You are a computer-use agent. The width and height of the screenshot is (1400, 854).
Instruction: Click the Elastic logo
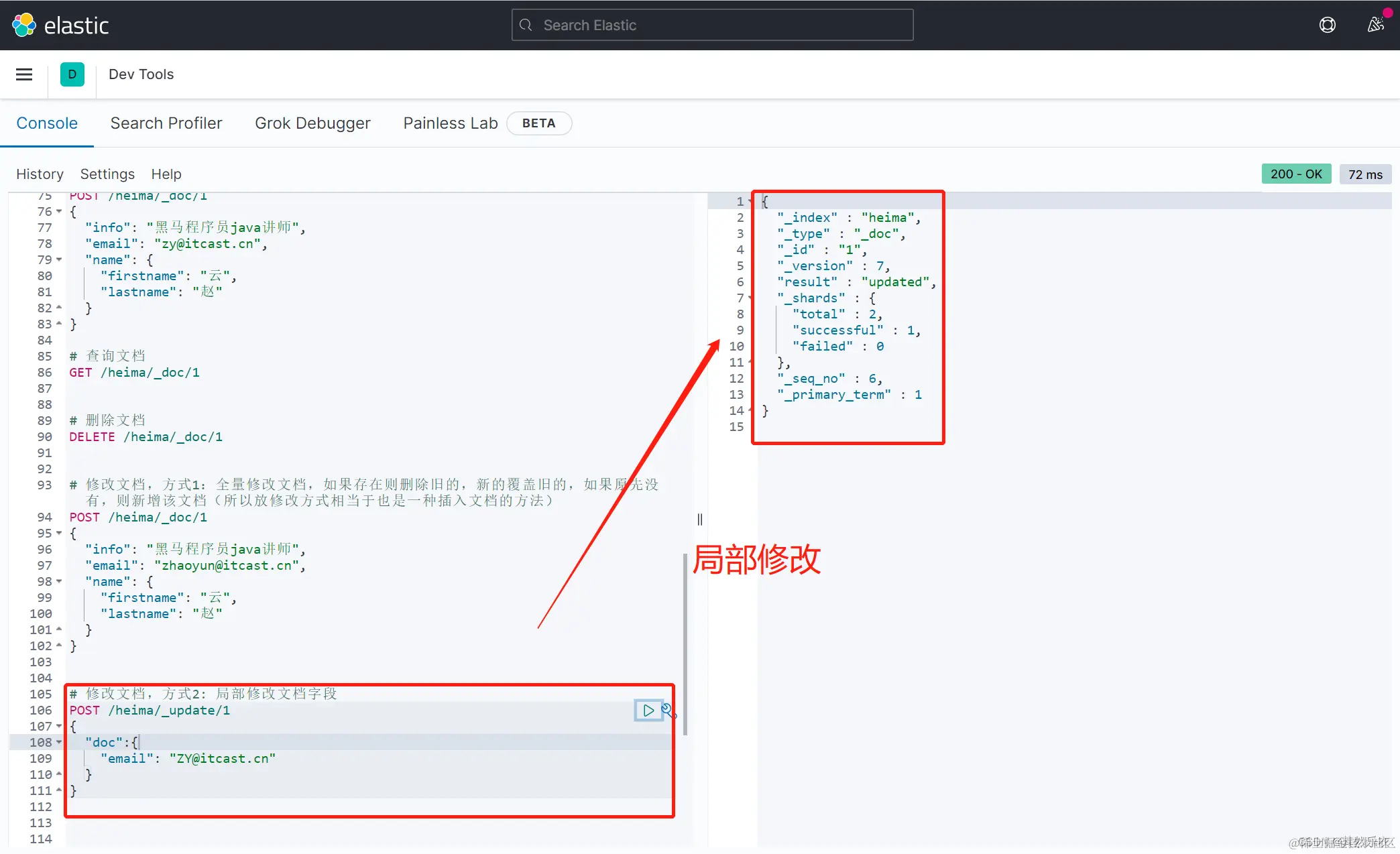click(24, 25)
